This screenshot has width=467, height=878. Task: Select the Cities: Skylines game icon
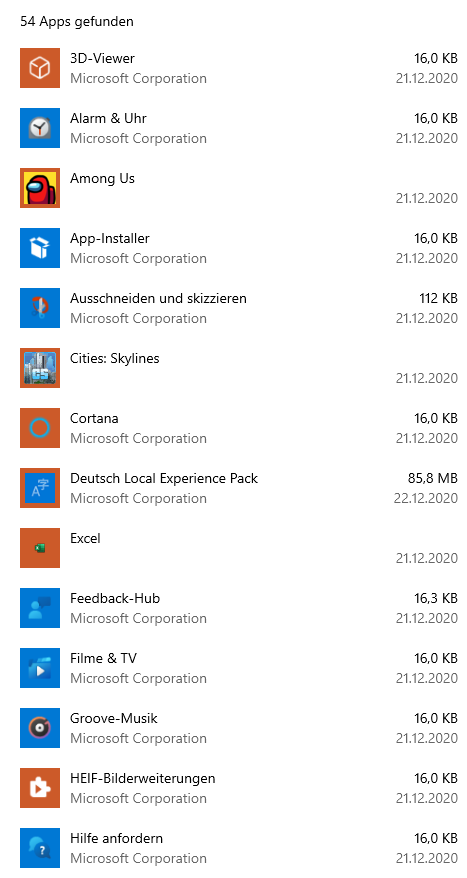[x=40, y=367]
